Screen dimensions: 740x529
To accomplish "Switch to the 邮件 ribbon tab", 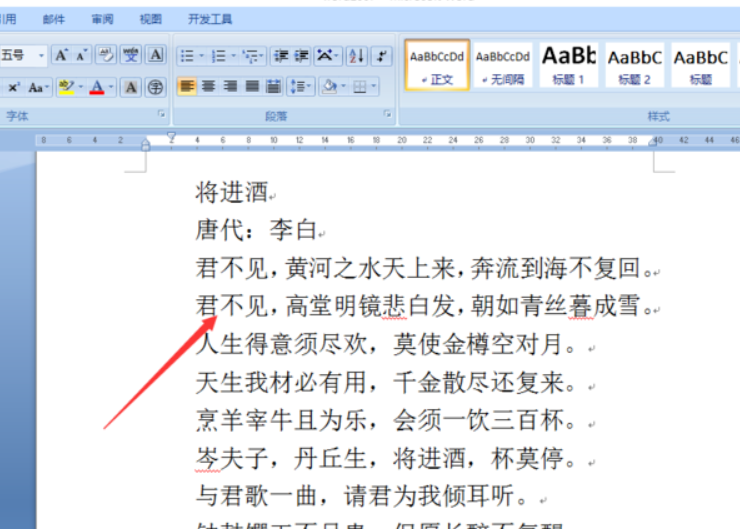I will pyautogui.click(x=53, y=19).
